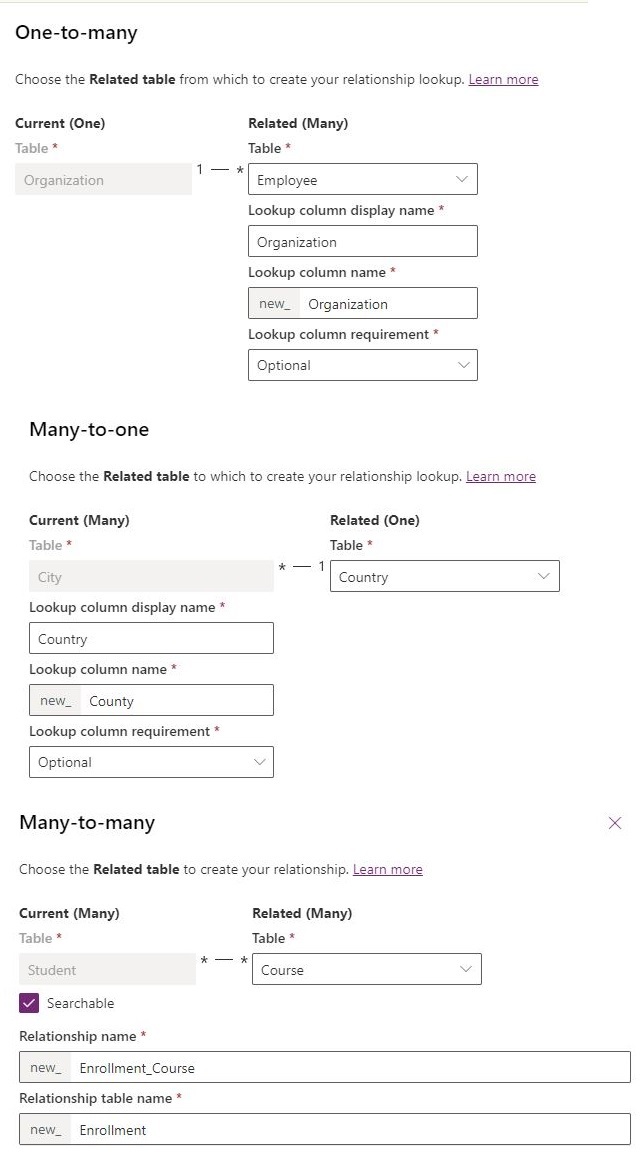Open Learn more link in Many-to-one section
This screenshot has width=643, height=1176.
[x=501, y=476]
